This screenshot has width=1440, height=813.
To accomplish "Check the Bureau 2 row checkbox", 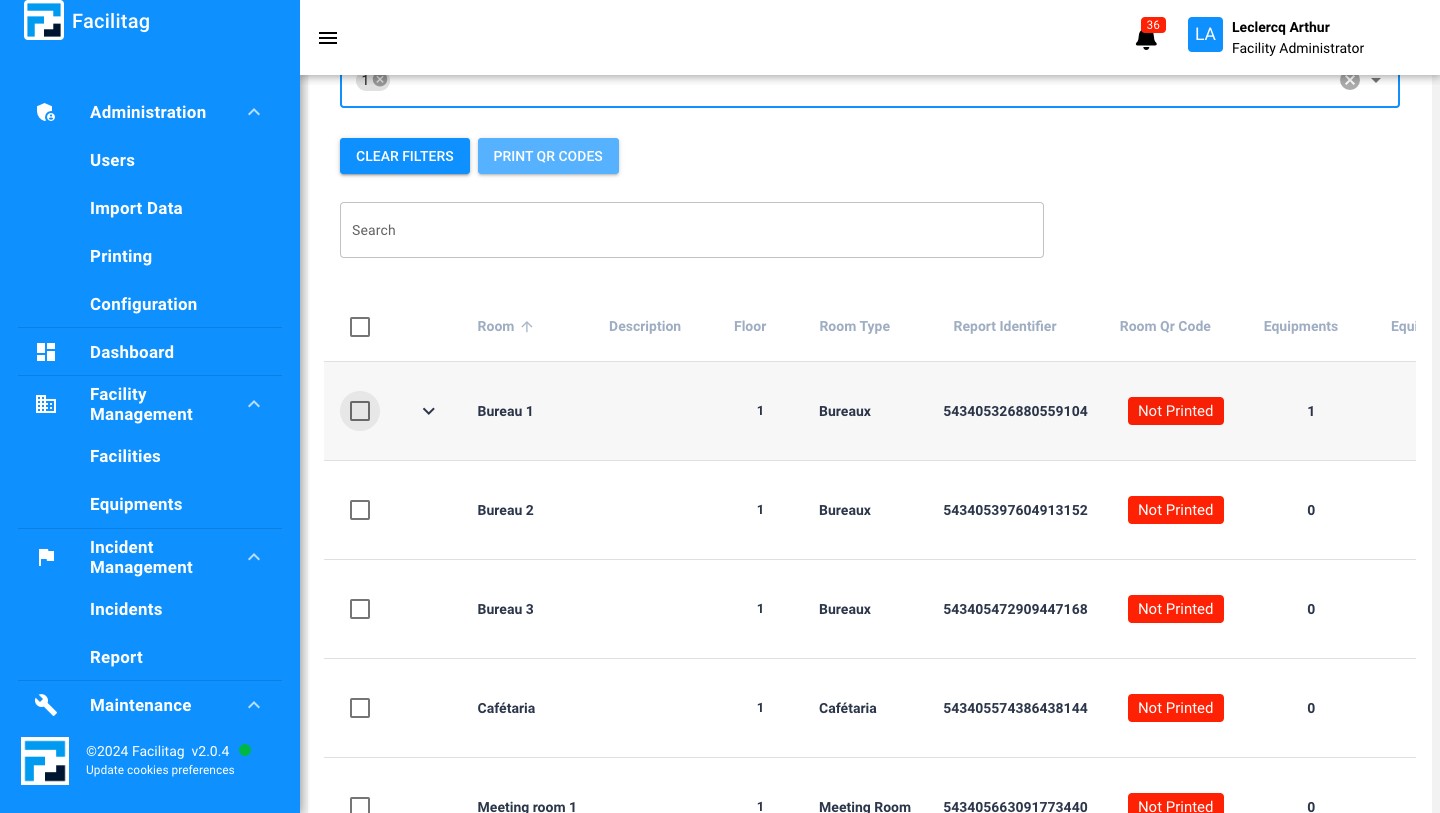I will pyautogui.click(x=360, y=510).
